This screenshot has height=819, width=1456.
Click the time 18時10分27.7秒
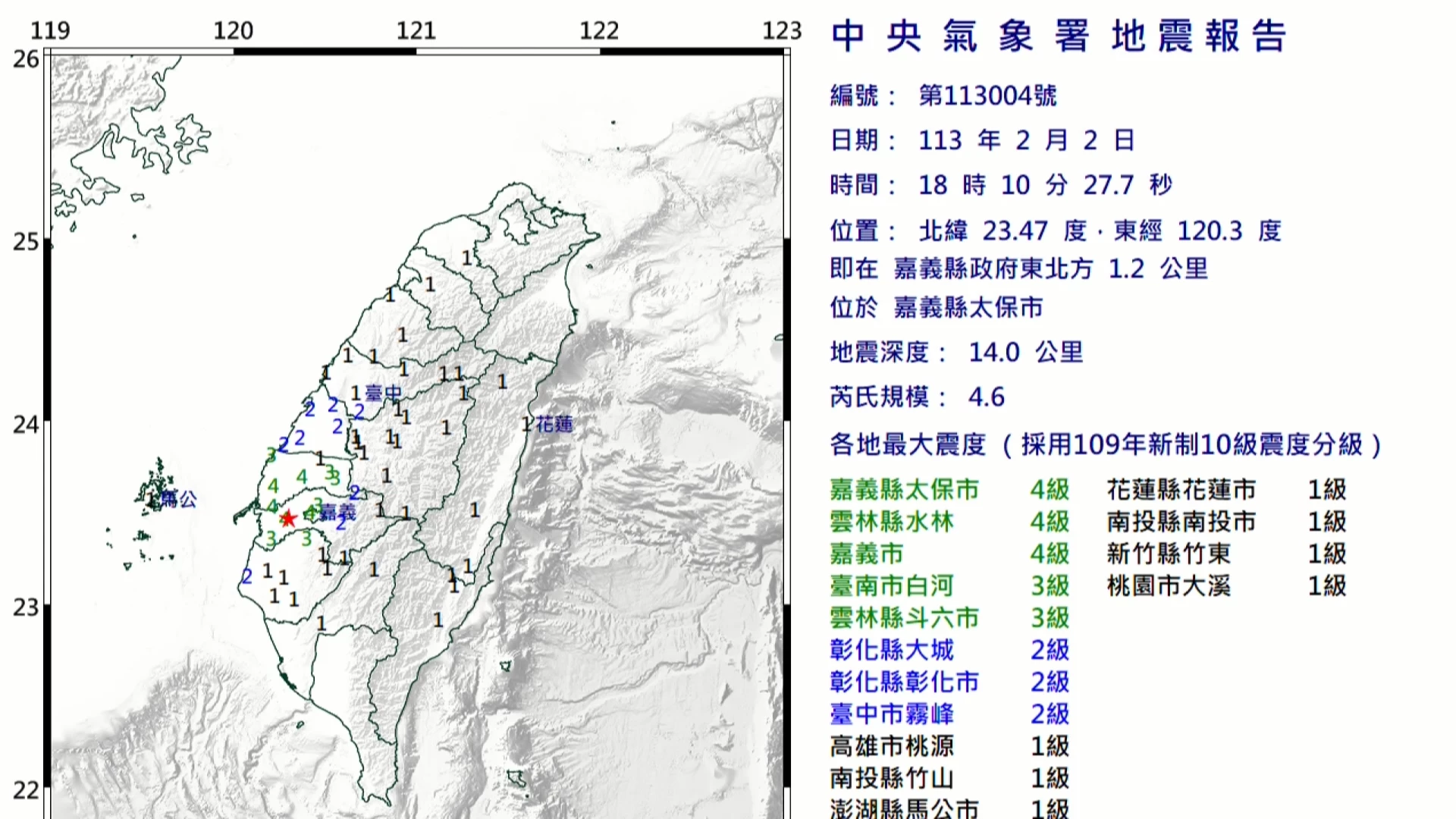point(1044,185)
